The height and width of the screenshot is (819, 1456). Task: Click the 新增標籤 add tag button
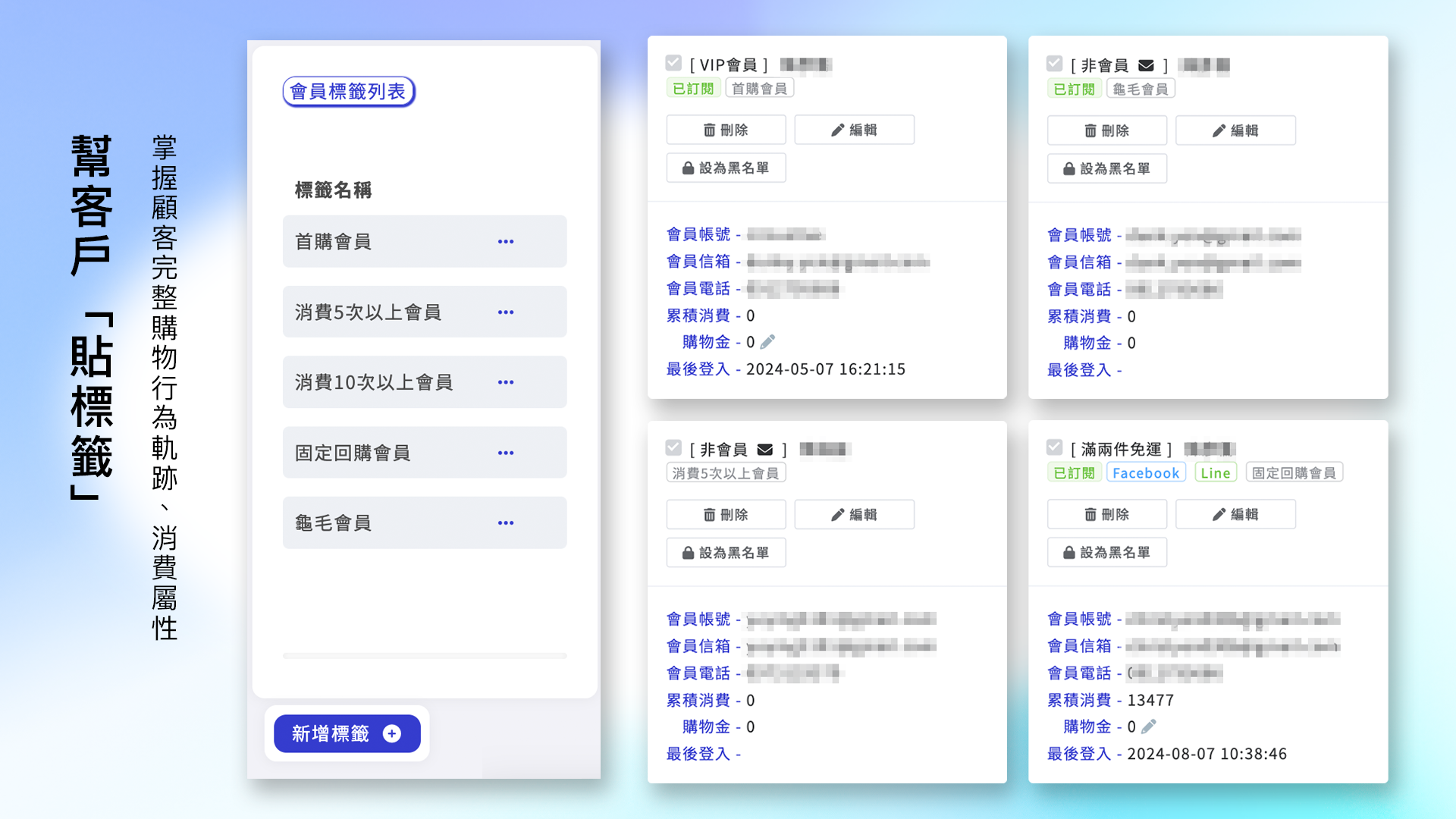tap(347, 733)
